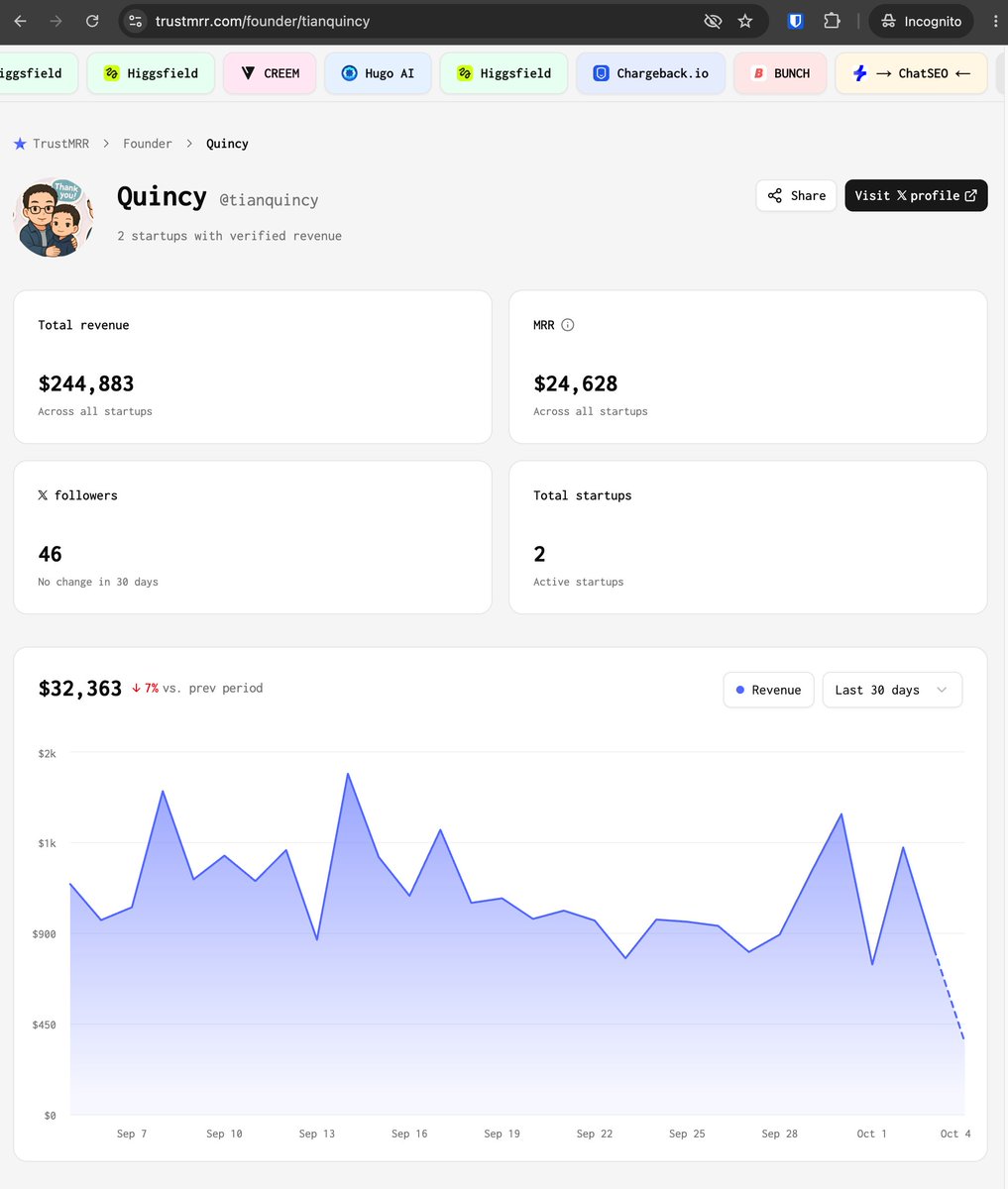Click the 46 followers count

[x=50, y=554]
